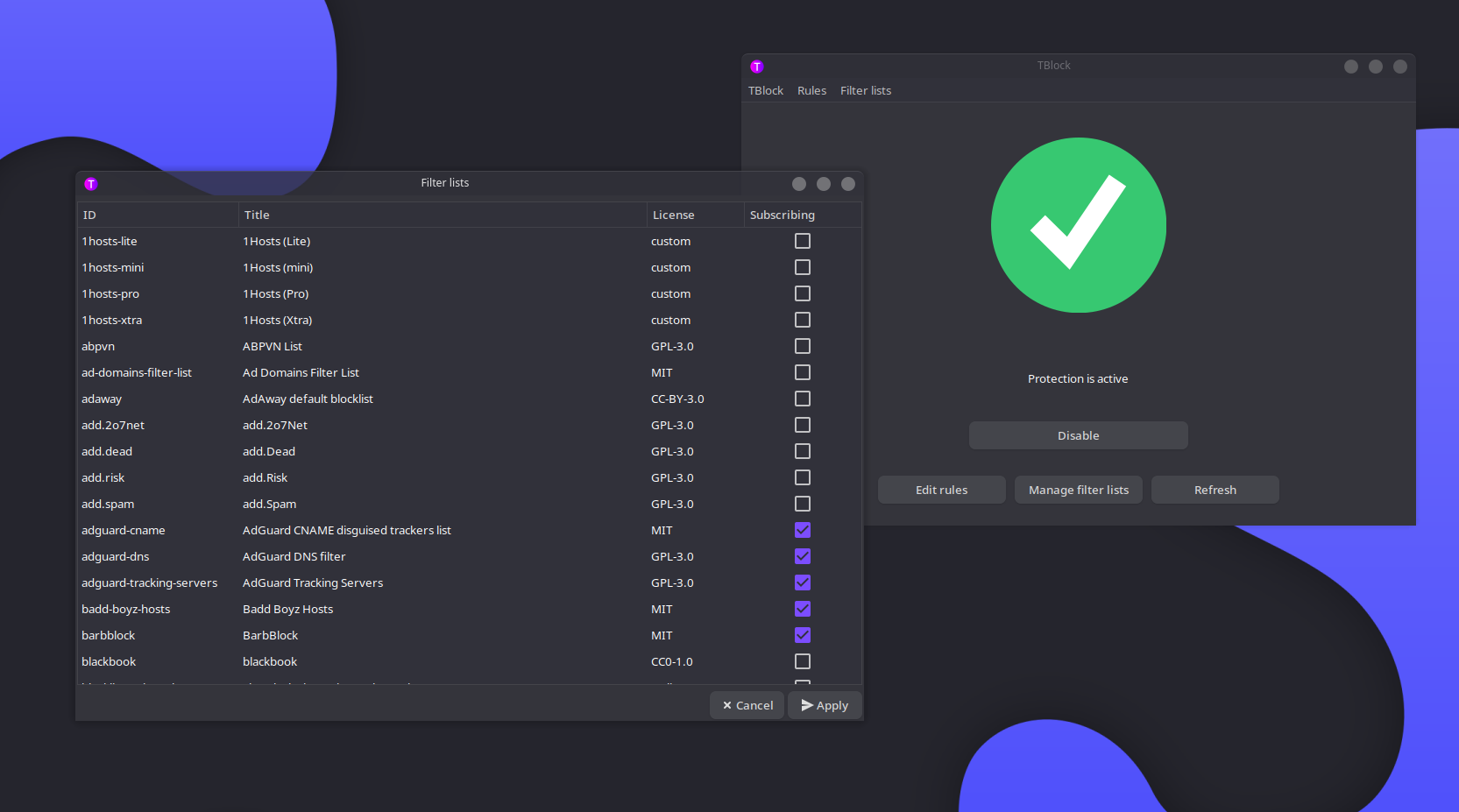The image size is (1459, 812).
Task: Open the Rules menu
Action: pyautogui.click(x=811, y=91)
